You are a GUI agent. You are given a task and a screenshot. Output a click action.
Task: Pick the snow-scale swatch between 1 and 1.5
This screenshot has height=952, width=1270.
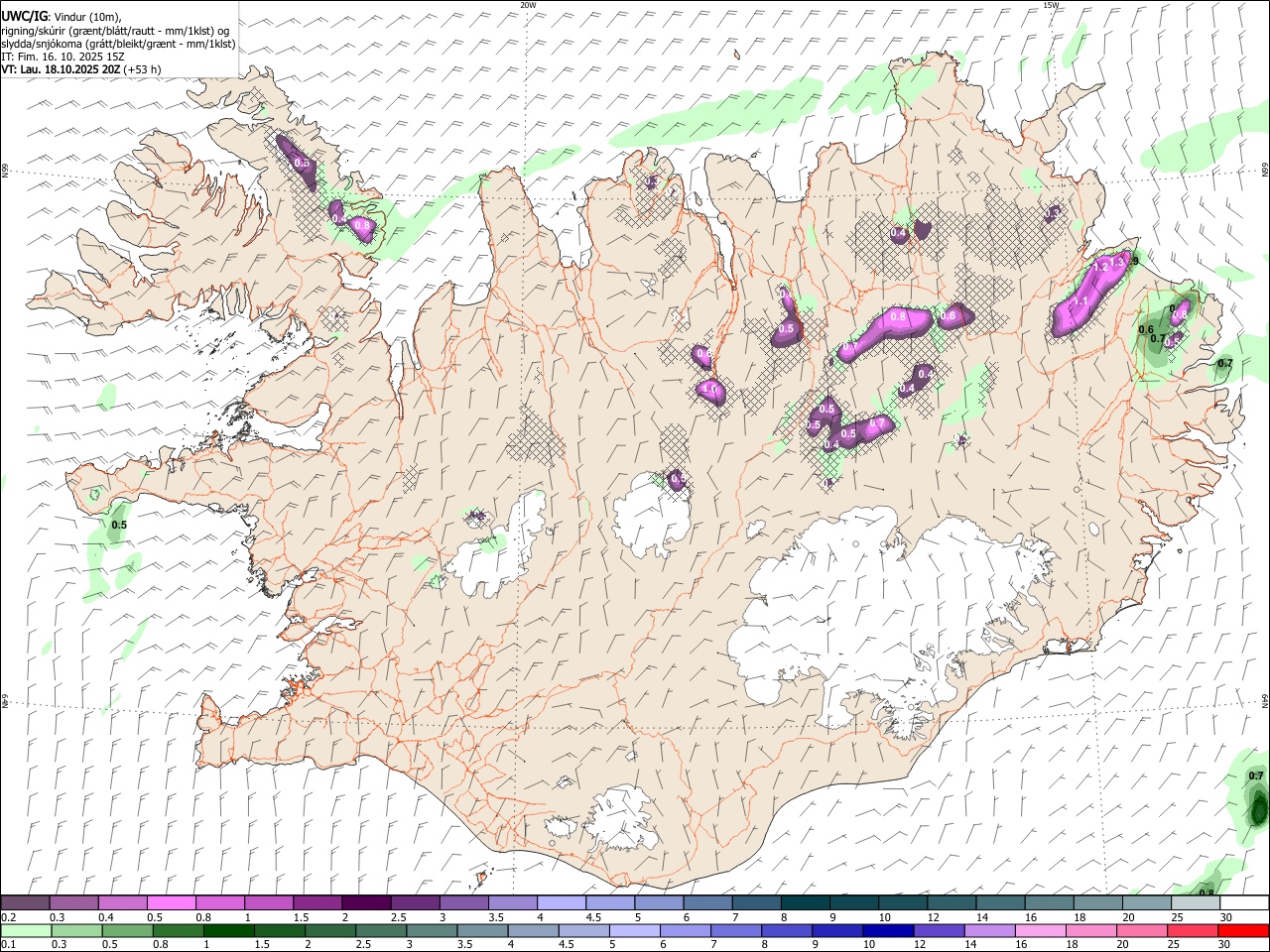coord(269,903)
